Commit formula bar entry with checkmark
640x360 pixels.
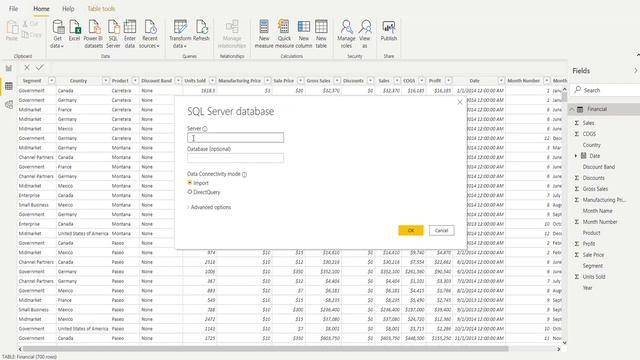[40, 68]
